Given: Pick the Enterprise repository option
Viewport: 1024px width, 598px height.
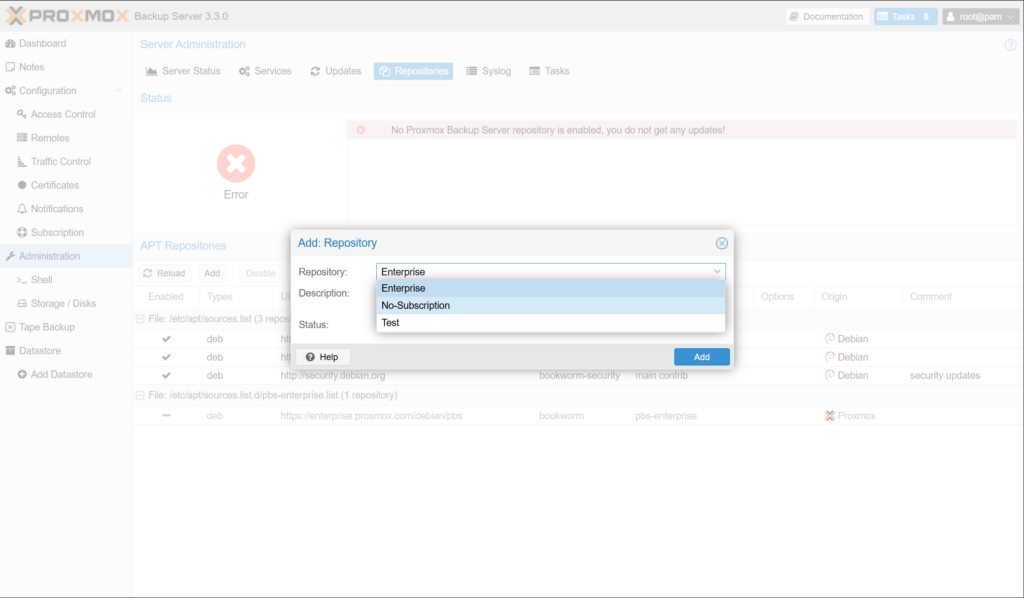Looking at the screenshot, I should click(404, 288).
